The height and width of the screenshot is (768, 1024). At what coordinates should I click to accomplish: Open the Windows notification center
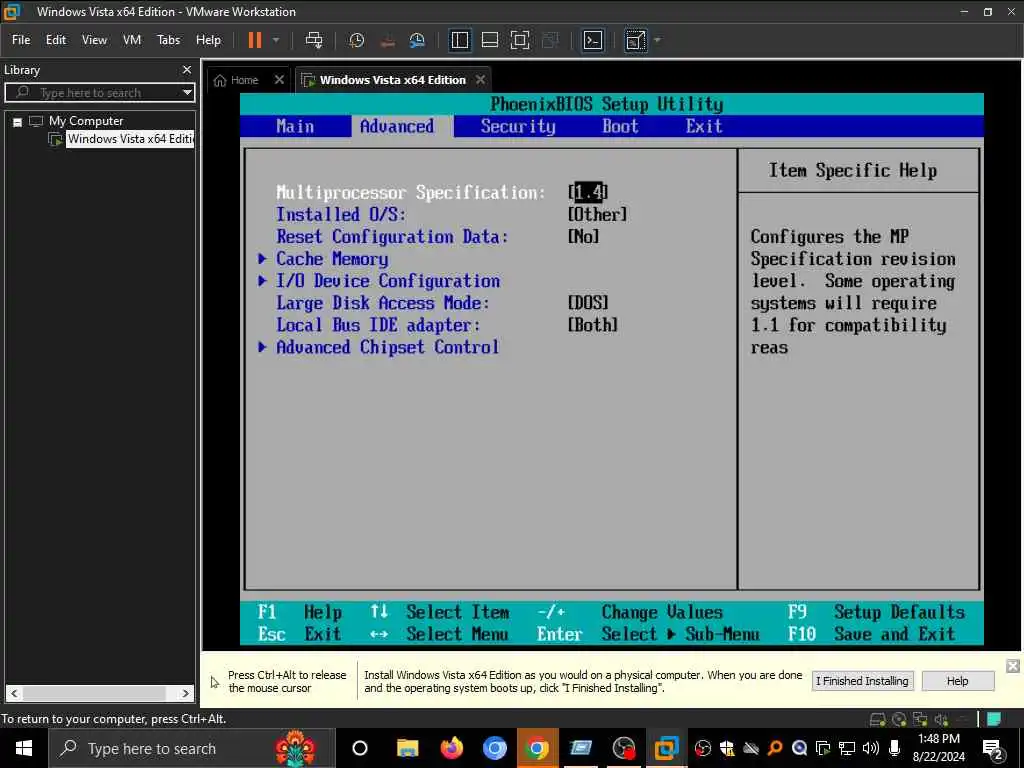[x=993, y=749]
